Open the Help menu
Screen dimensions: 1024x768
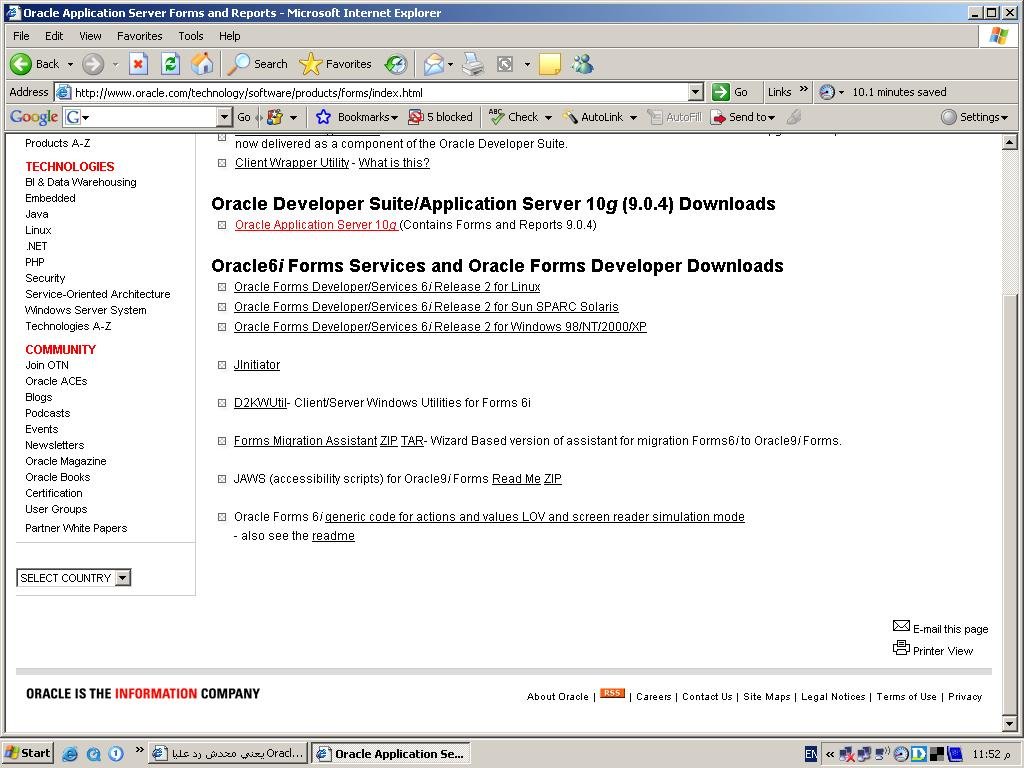coord(229,36)
